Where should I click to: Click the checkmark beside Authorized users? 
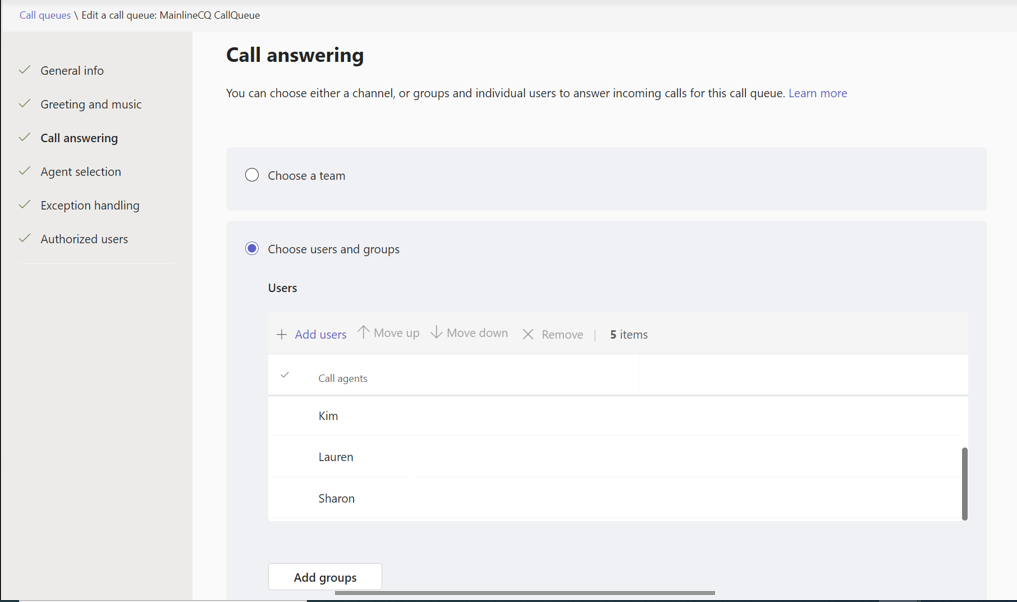pyautogui.click(x=25, y=238)
